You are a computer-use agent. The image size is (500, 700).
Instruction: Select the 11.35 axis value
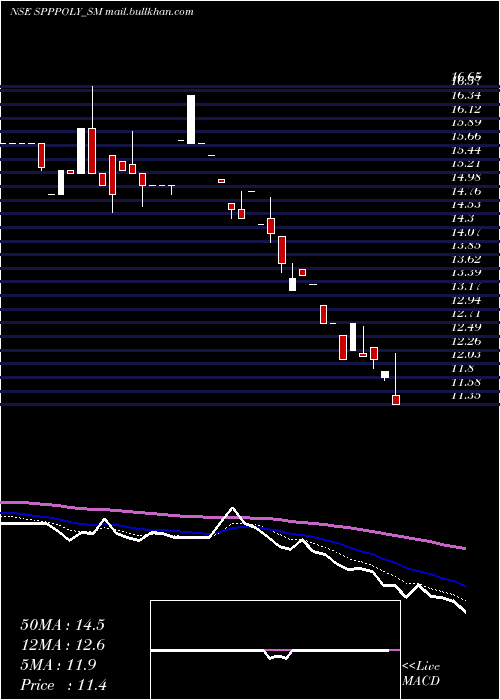pos(466,396)
